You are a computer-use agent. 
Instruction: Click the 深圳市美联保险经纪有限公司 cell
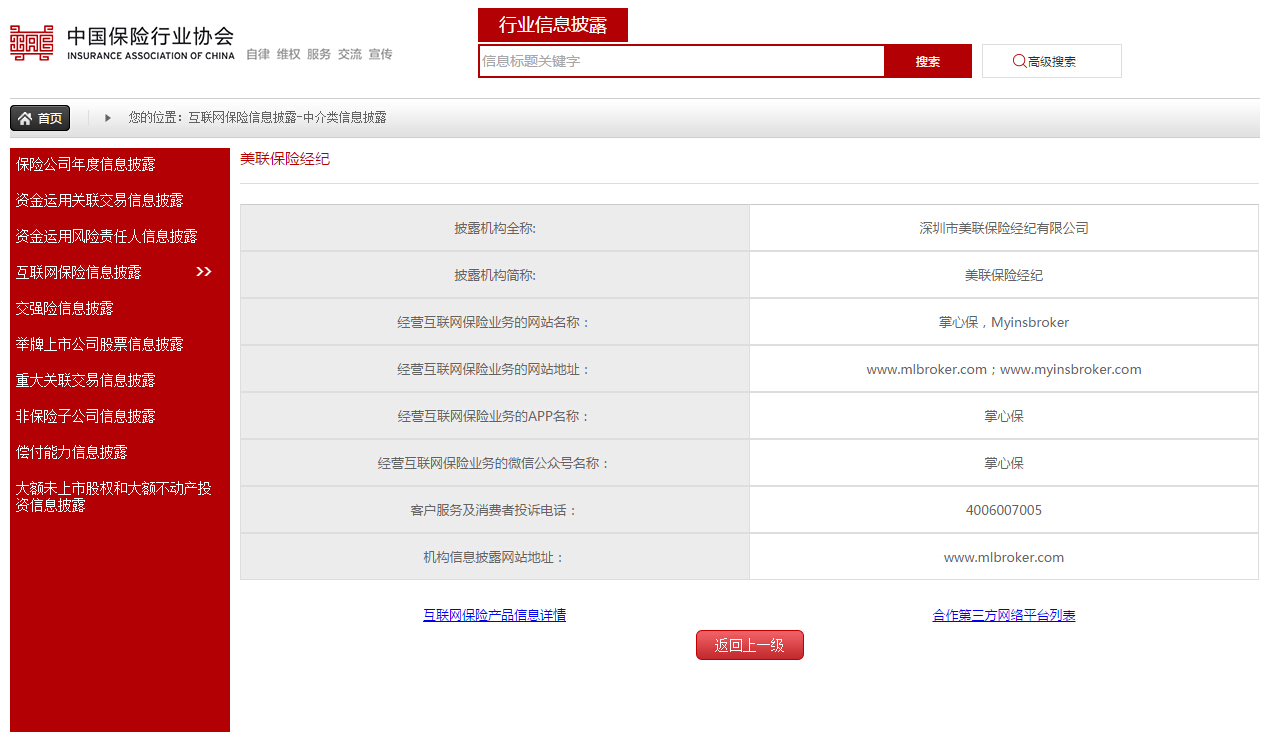(x=1004, y=228)
